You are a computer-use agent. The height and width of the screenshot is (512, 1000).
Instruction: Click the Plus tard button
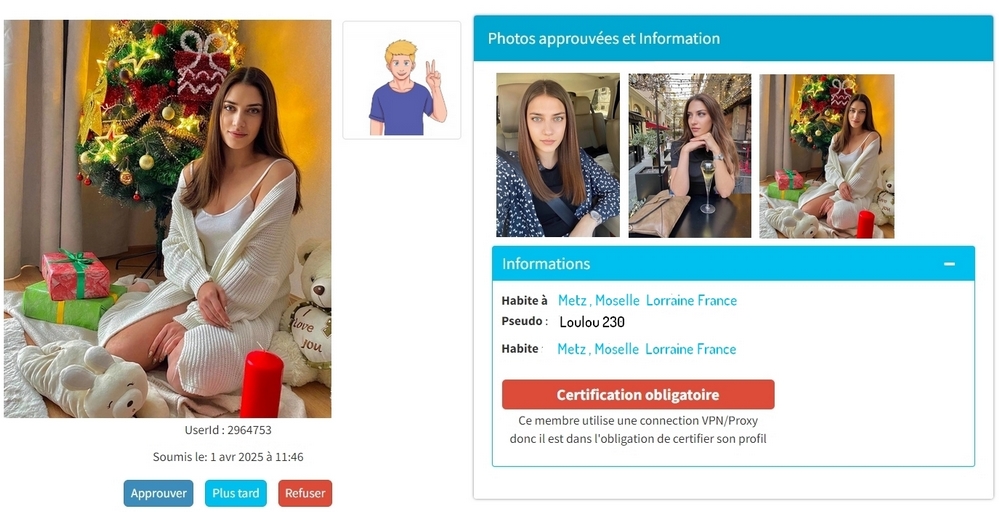235,493
